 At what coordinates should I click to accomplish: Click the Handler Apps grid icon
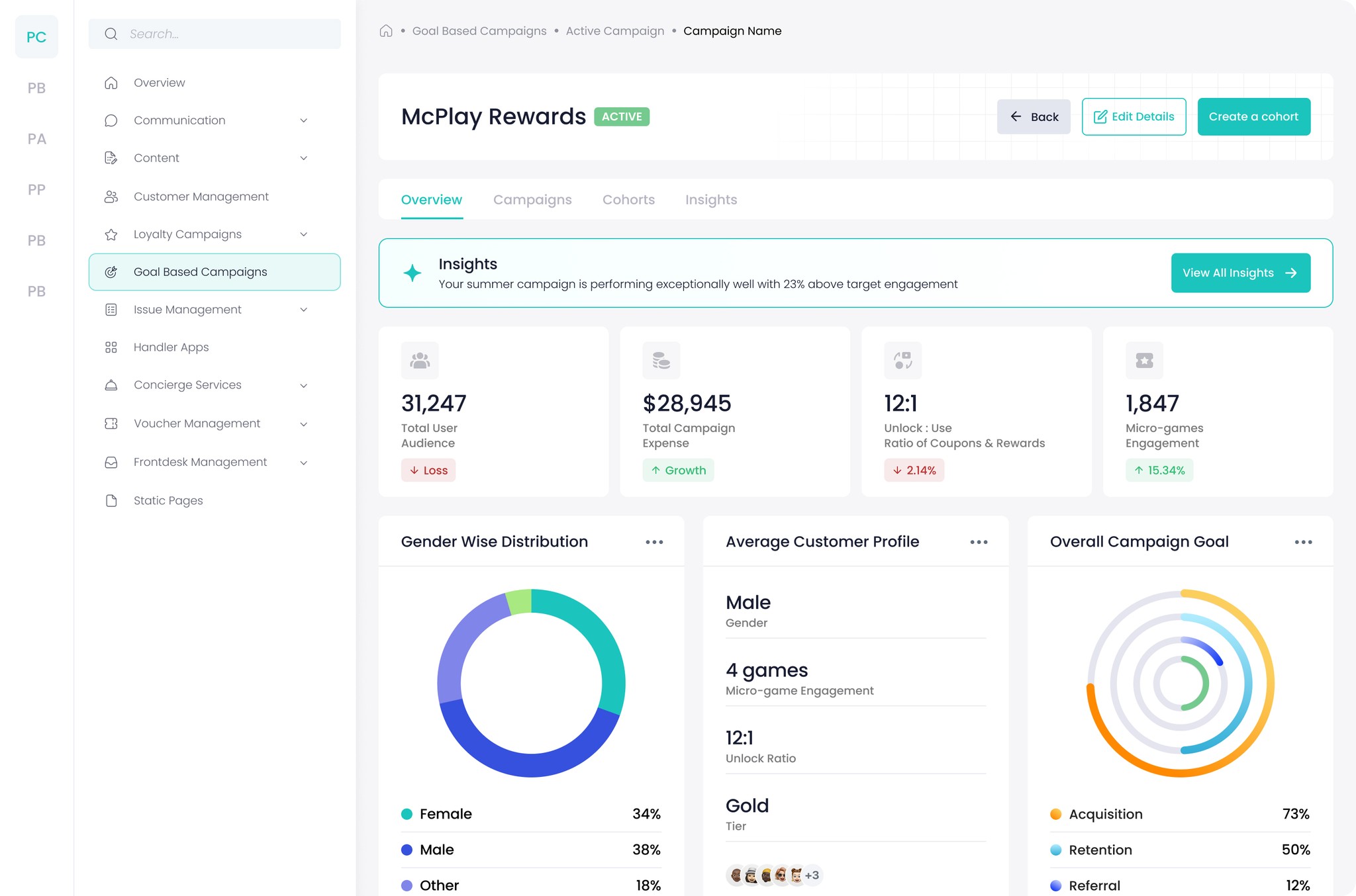[x=111, y=347]
